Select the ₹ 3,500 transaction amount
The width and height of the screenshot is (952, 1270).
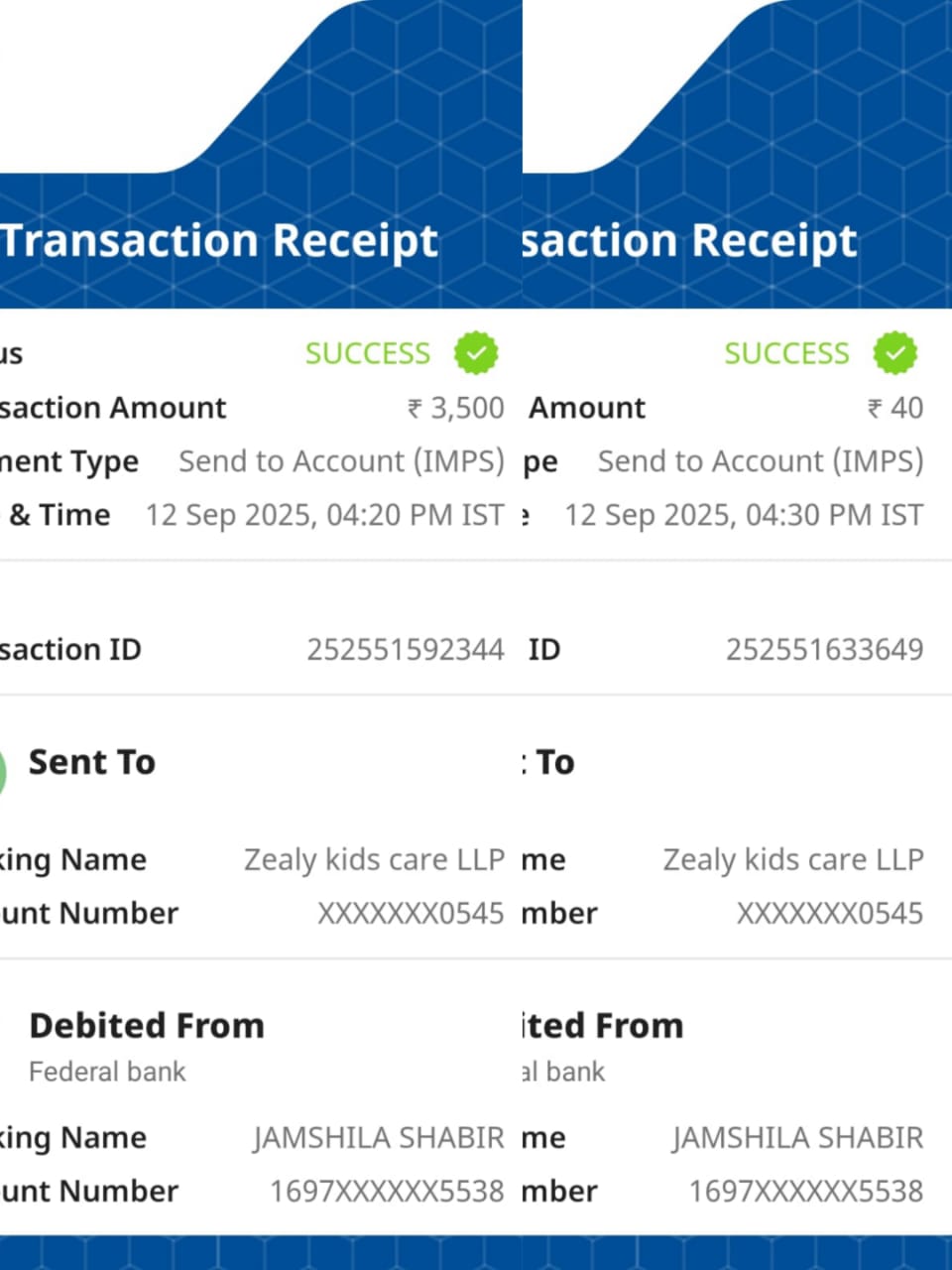click(456, 408)
